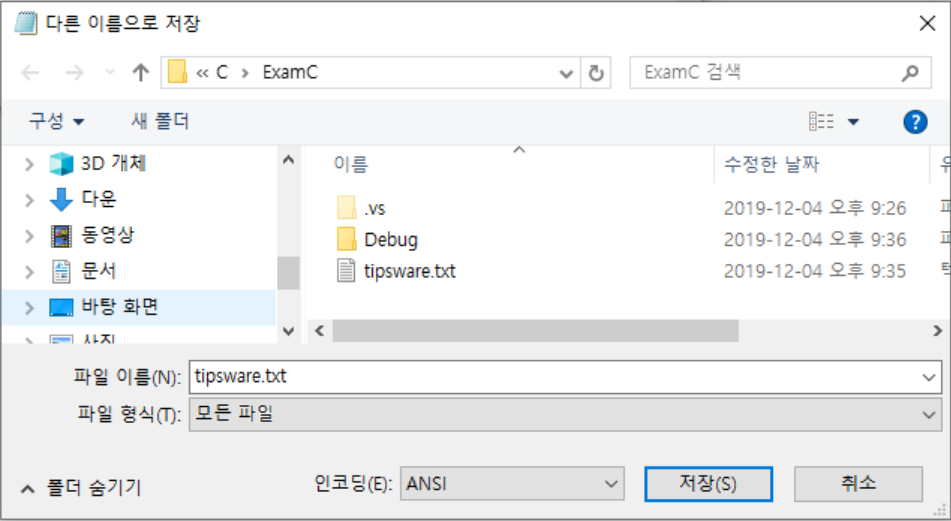Go up one folder with the up arrow
This screenshot has height=521, width=951.
(x=141, y=73)
